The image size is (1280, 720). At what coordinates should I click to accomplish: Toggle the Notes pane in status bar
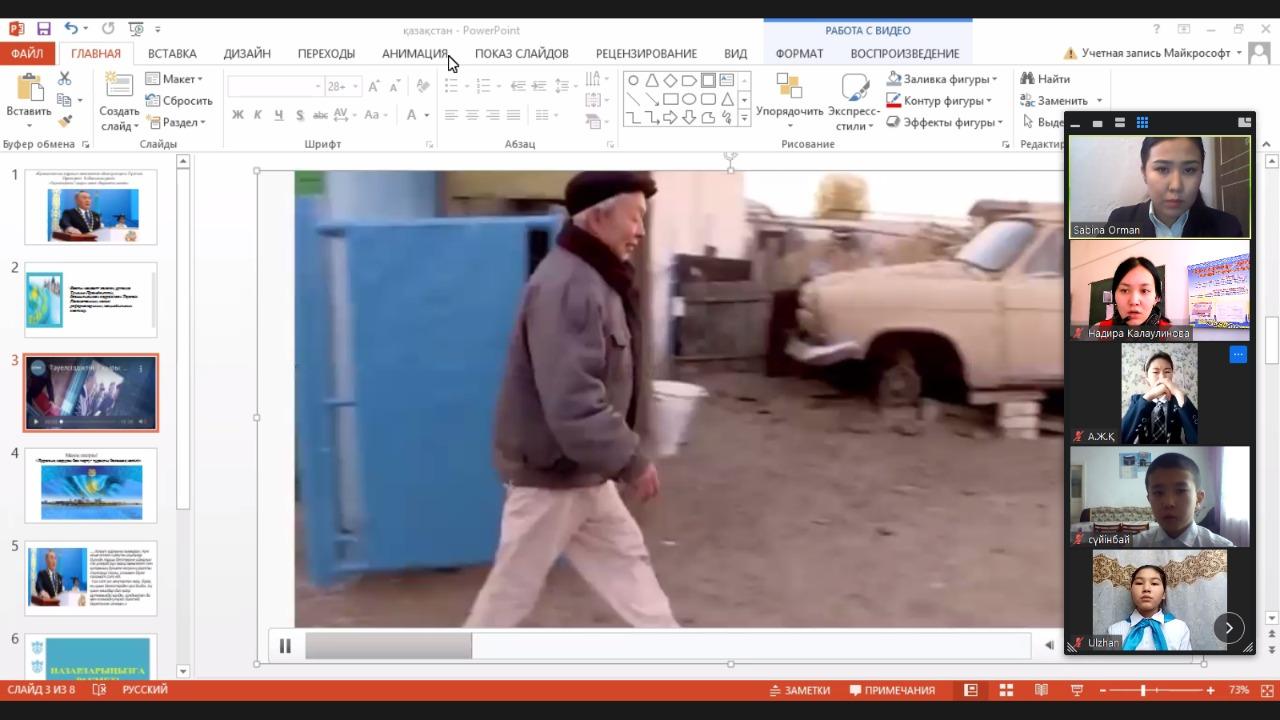coord(799,690)
